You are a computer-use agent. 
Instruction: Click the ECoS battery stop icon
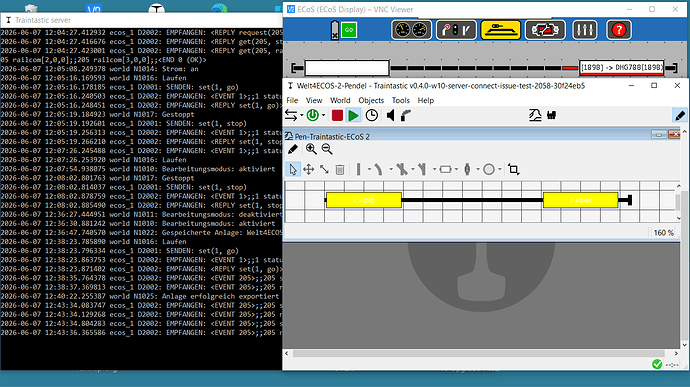(335, 30)
